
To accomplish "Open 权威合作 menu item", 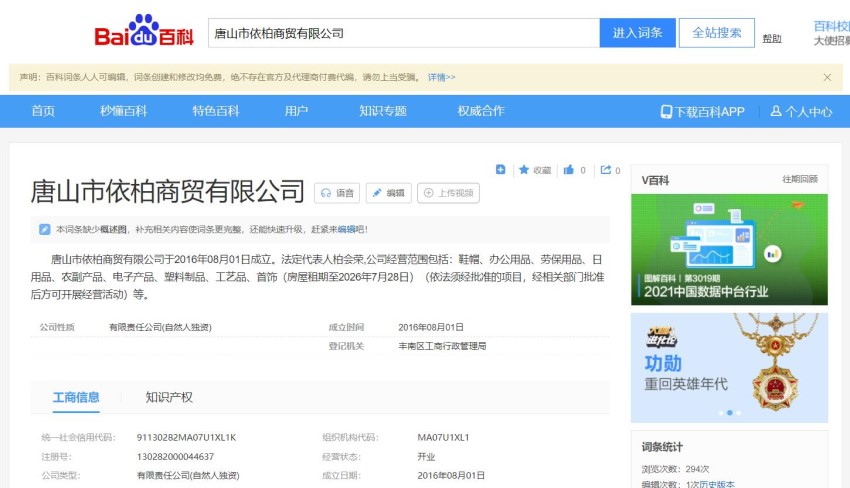I will [x=481, y=111].
